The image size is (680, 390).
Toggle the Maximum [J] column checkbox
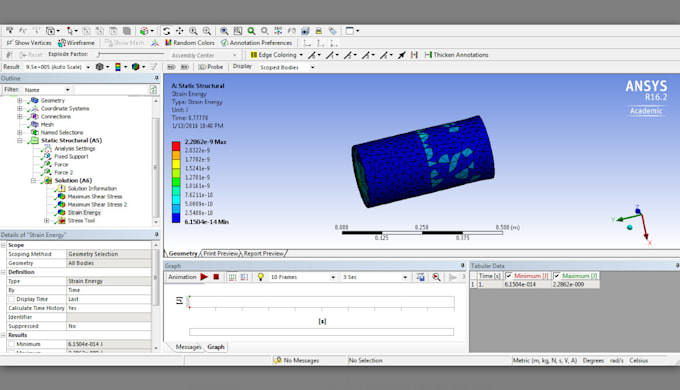pos(557,276)
